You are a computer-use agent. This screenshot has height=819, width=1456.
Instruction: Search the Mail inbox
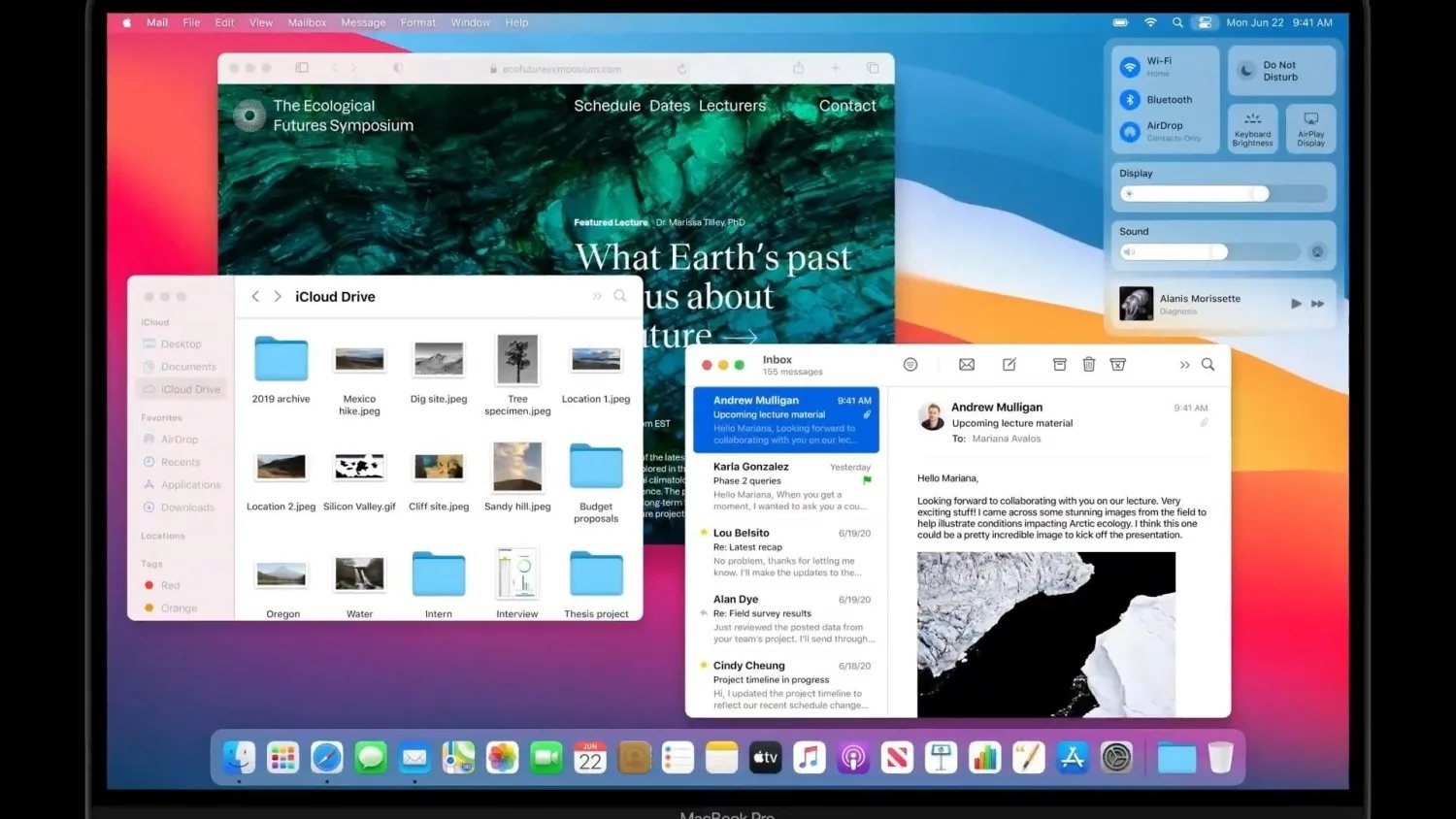point(1208,365)
